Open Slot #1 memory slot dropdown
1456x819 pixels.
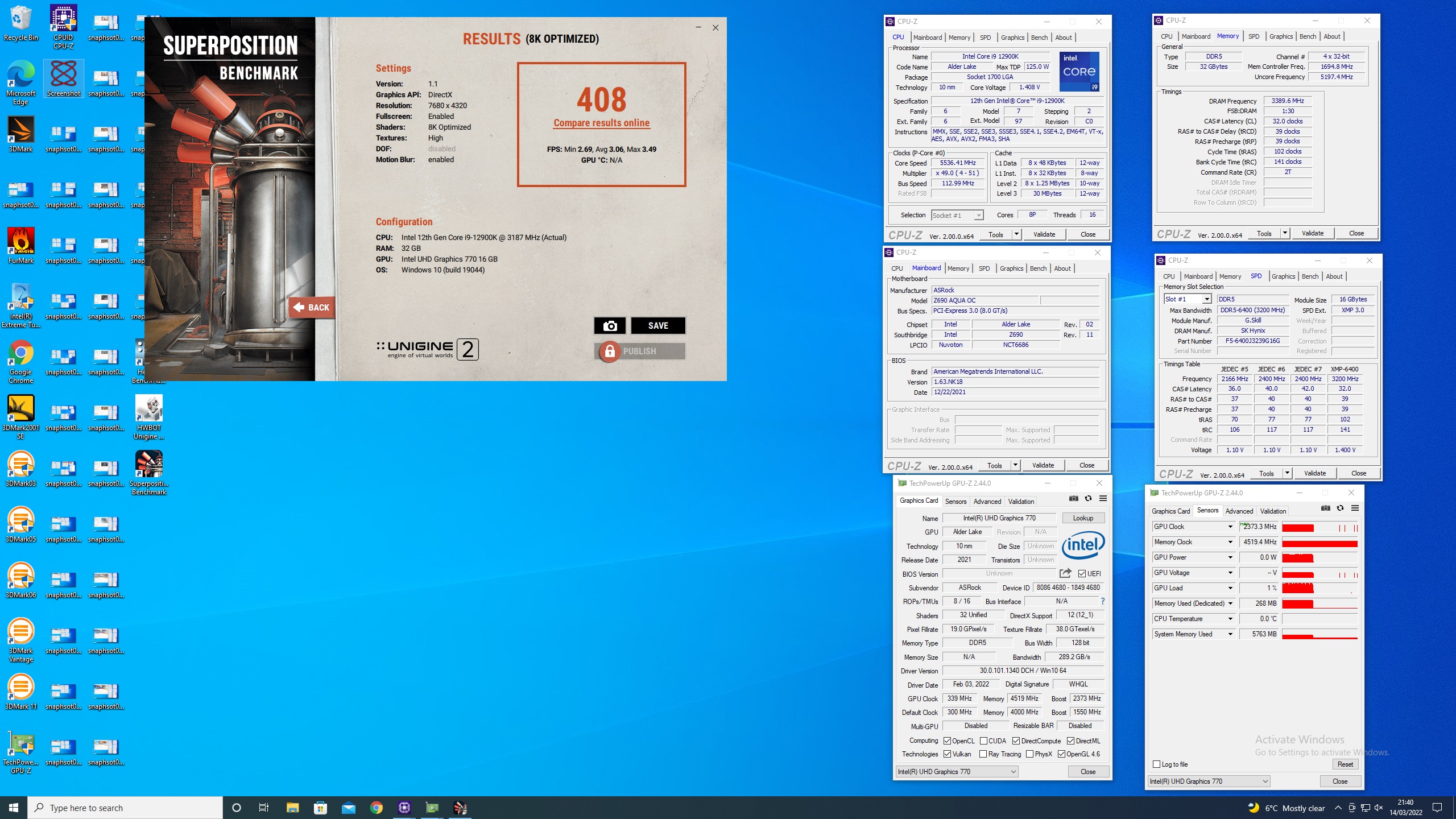coord(1187,299)
